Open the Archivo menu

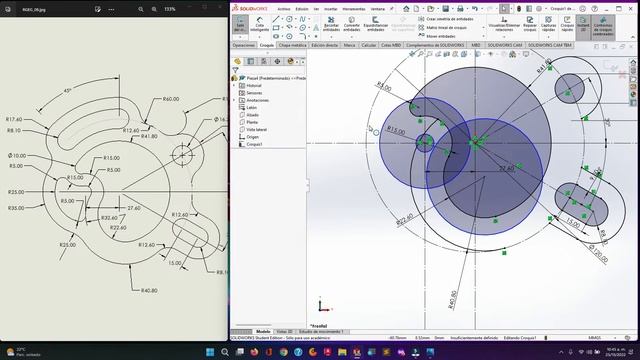point(284,9)
